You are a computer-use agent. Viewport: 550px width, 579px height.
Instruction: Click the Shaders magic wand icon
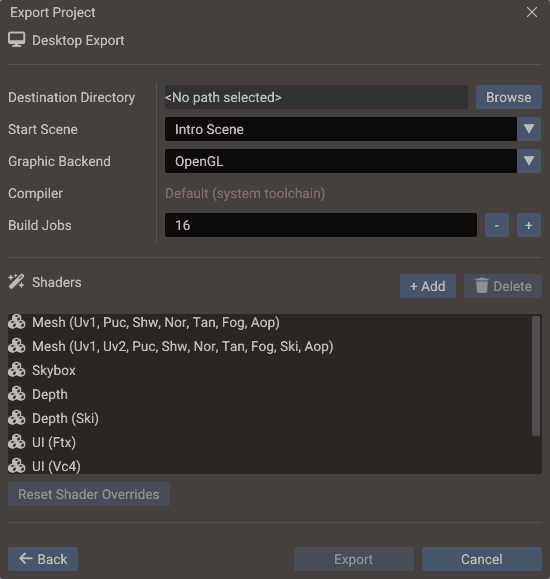click(x=16, y=282)
